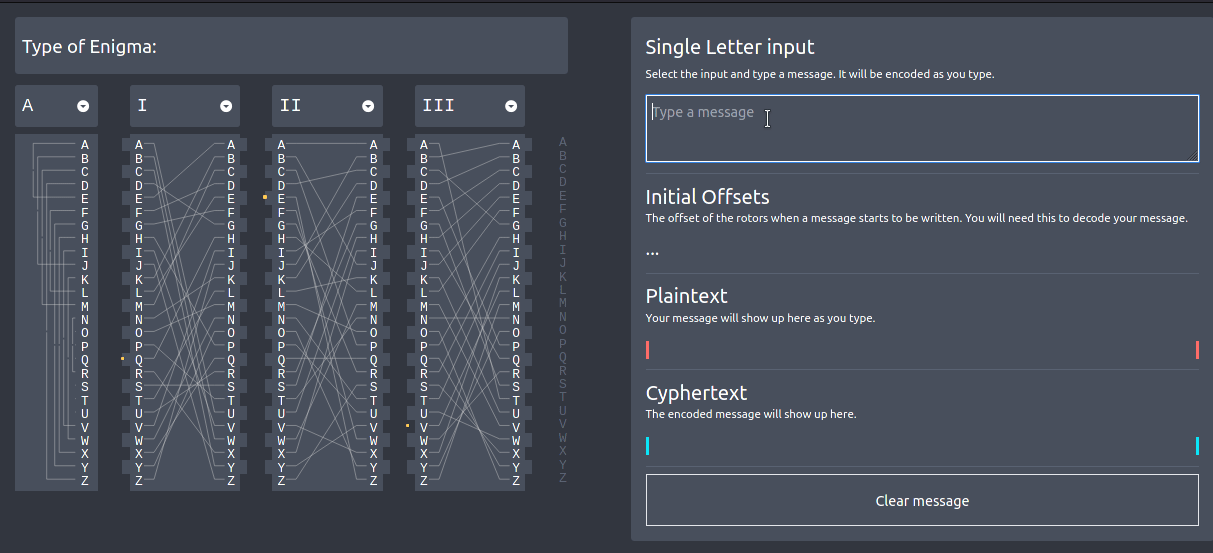Open the rotor I selection dropdown
Image resolution: width=1213 pixels, height=553 pixels.
pos(184,105)
